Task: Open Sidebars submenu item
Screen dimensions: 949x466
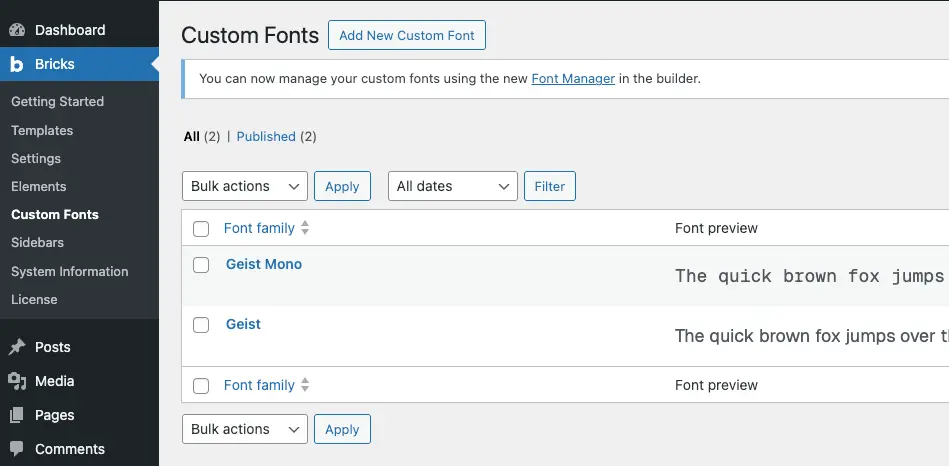Action: coord(38,243)
